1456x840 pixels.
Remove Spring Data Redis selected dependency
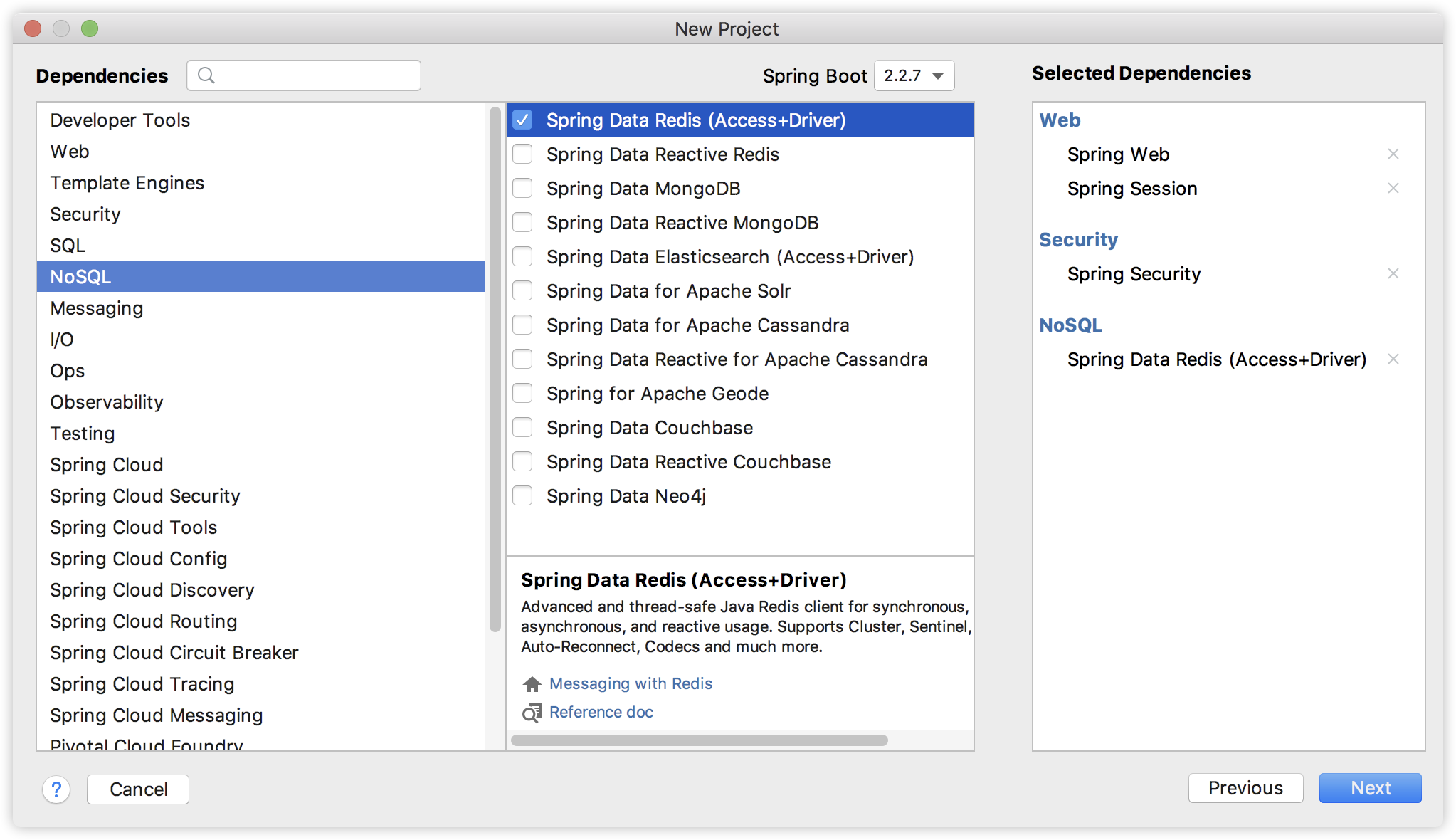[1393, 359]
